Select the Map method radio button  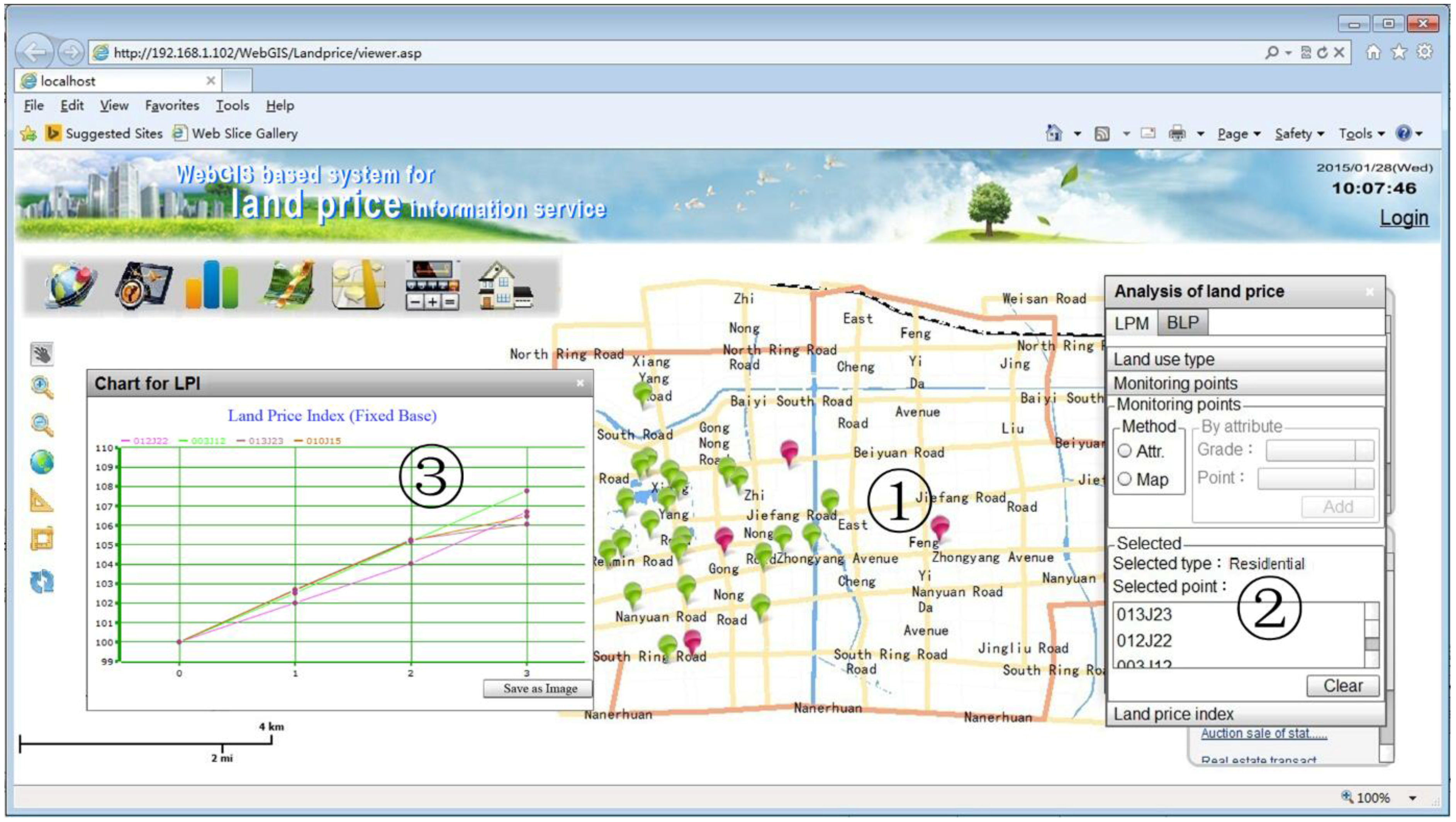point(1124,479)
